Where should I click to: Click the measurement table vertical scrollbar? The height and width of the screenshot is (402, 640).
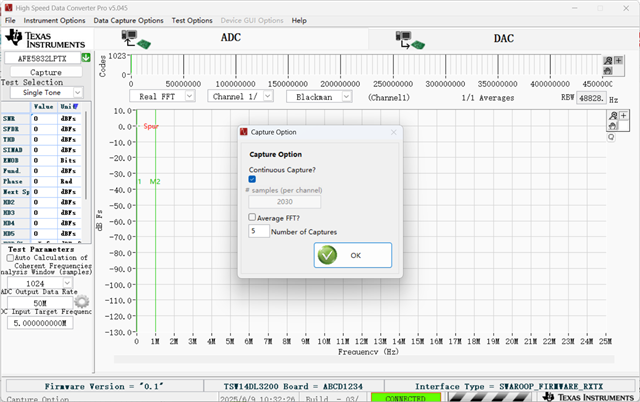86,155
